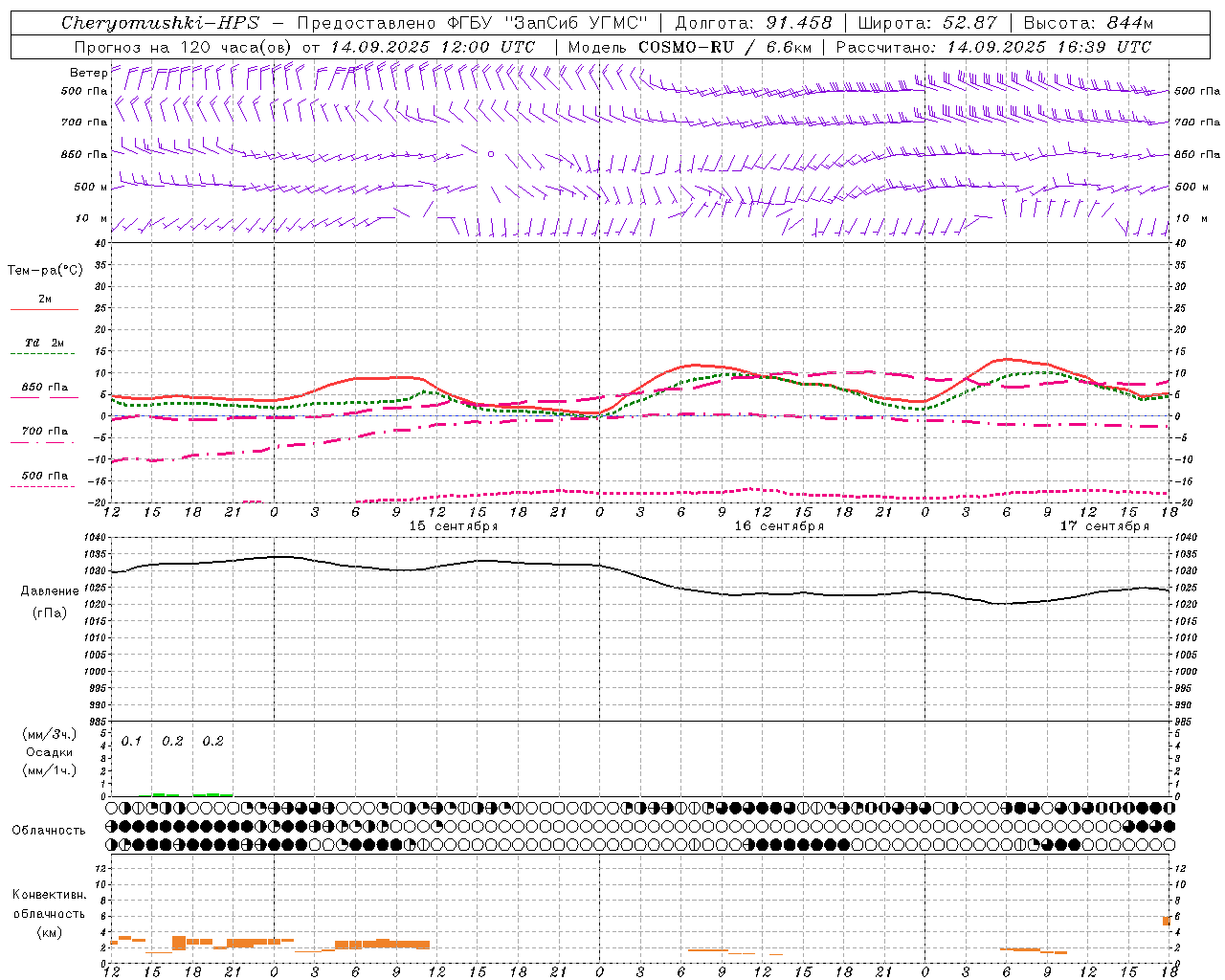This screenshot has width=1225, height=980.
Task: Click the (мм/1ч.) precipitation unit label
Action: click(49, 770)
